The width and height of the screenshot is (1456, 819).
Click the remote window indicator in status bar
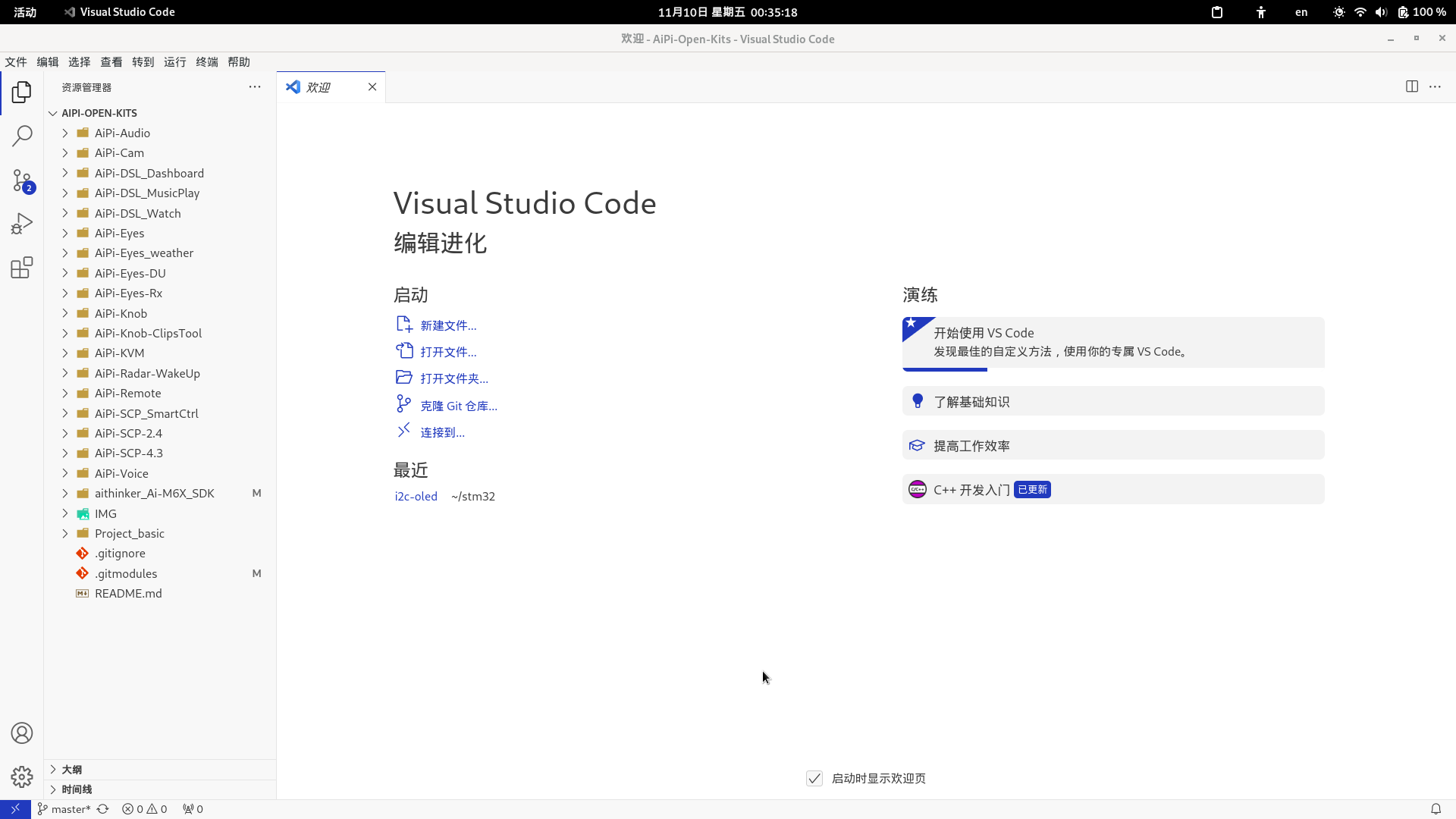(x=15, y=809)
